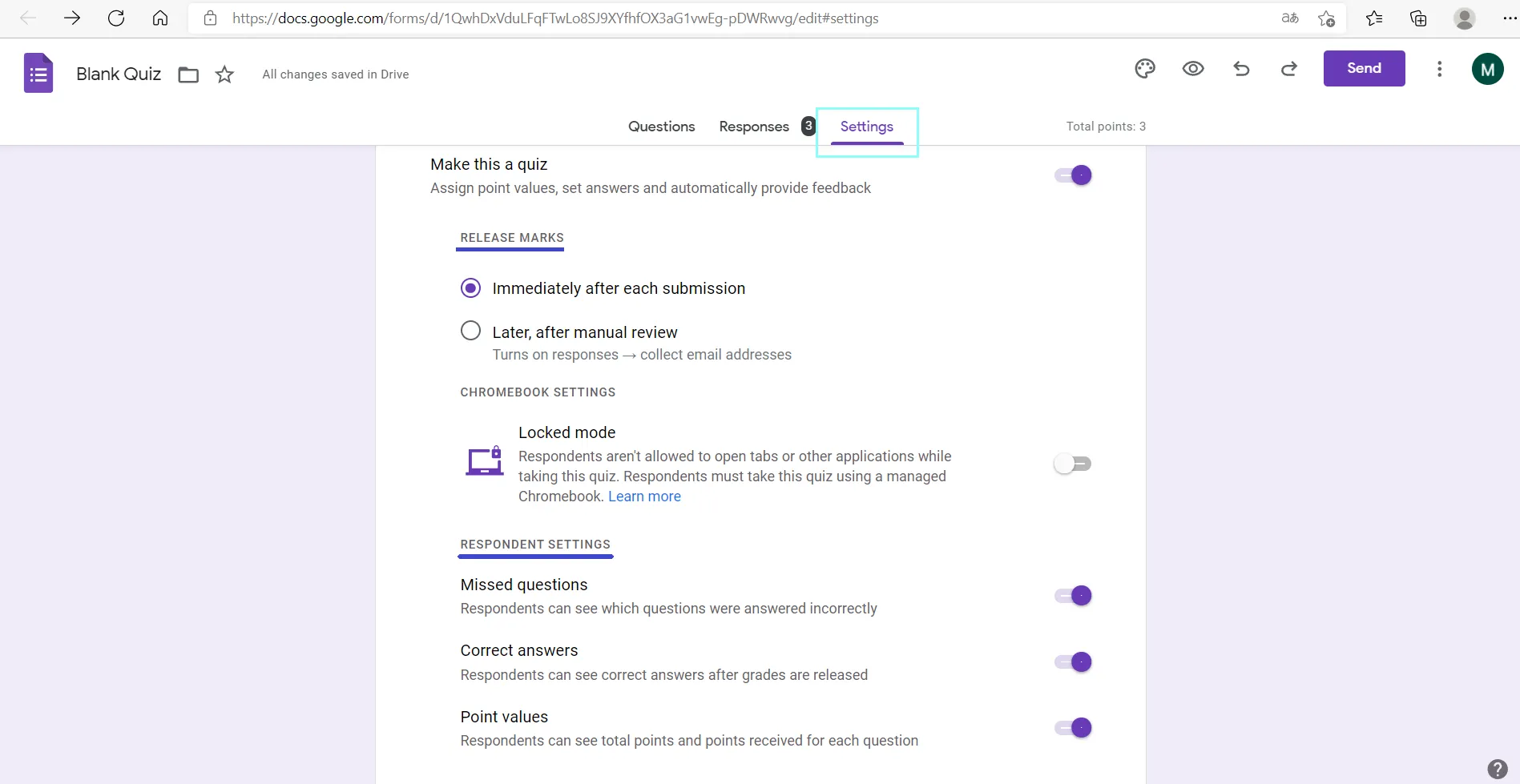1520x784 pixels.
Task: Click the undo arrow icon
Action: [x=1241, y=69]
